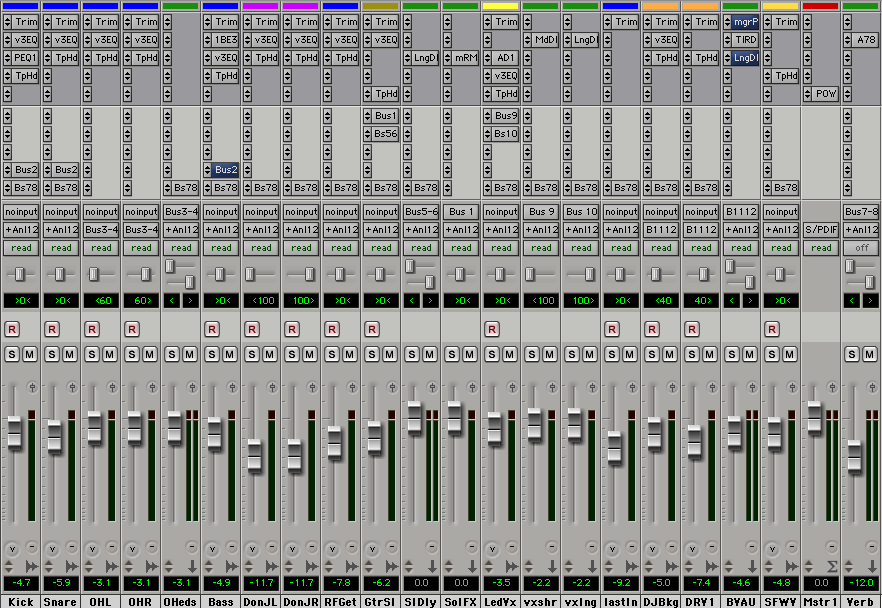The width and height of the screenshot is (882, 608).
Task: Click the GtrSl track group ID indicator
Action: coord(392,546)
